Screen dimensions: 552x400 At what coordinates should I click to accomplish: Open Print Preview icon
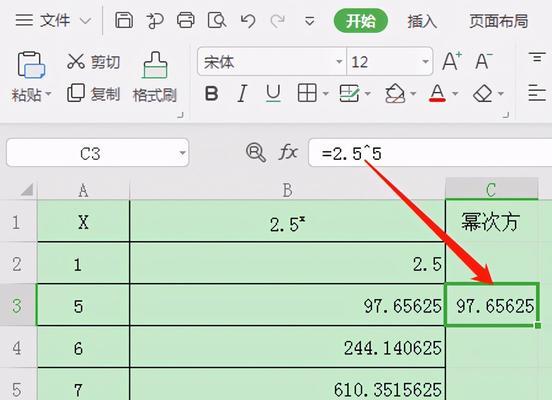tap(217, 20)
